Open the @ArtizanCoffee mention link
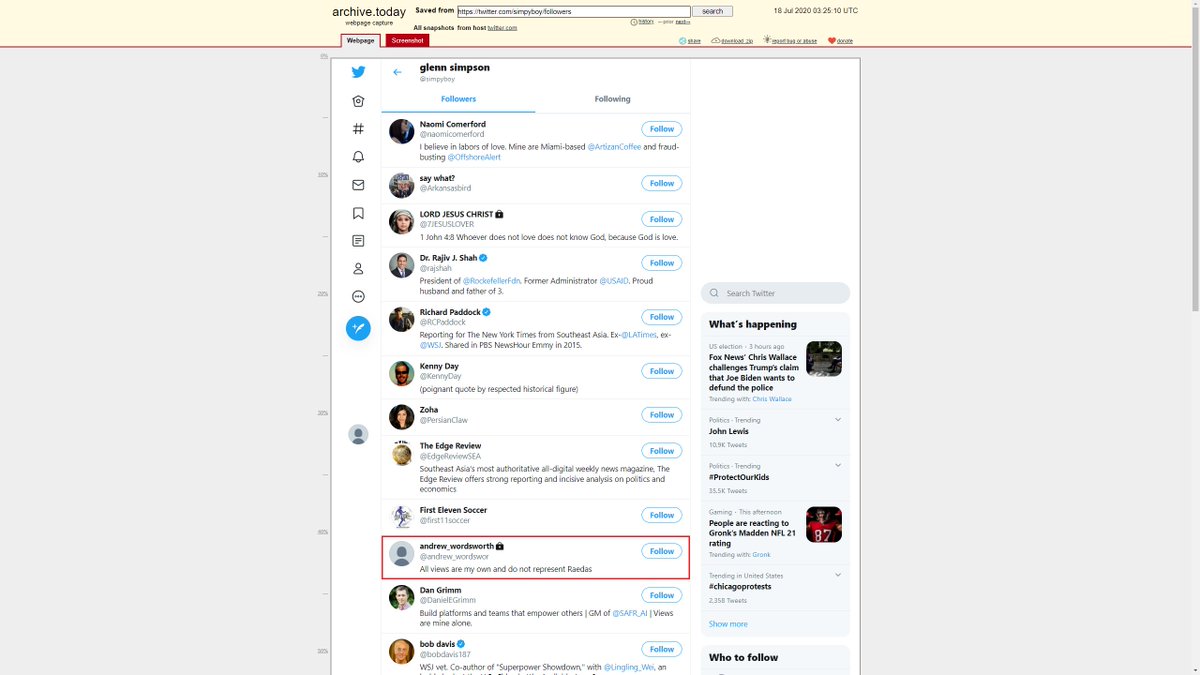Viewport: 1200px width, 675px height. tap(614, 147)
